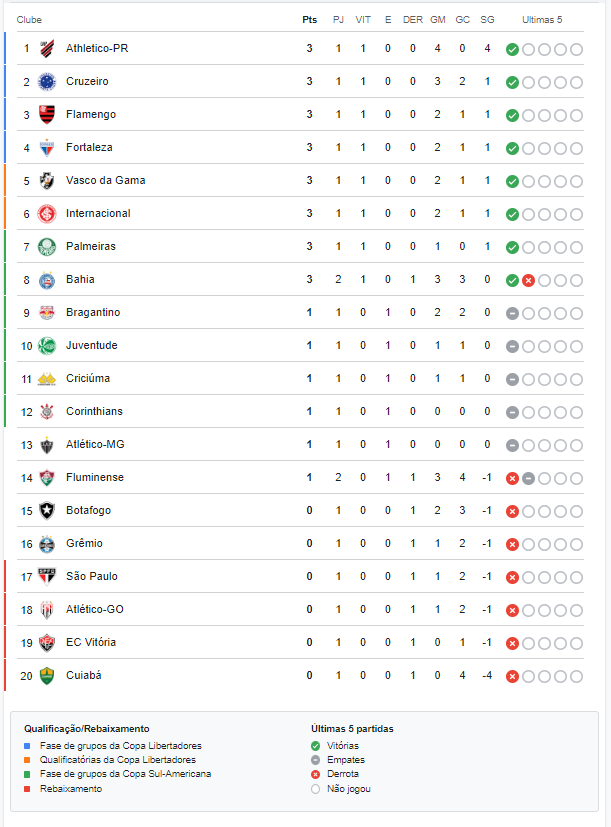
Task: Click the São Paulo club crest
Action: click(47, 576)
